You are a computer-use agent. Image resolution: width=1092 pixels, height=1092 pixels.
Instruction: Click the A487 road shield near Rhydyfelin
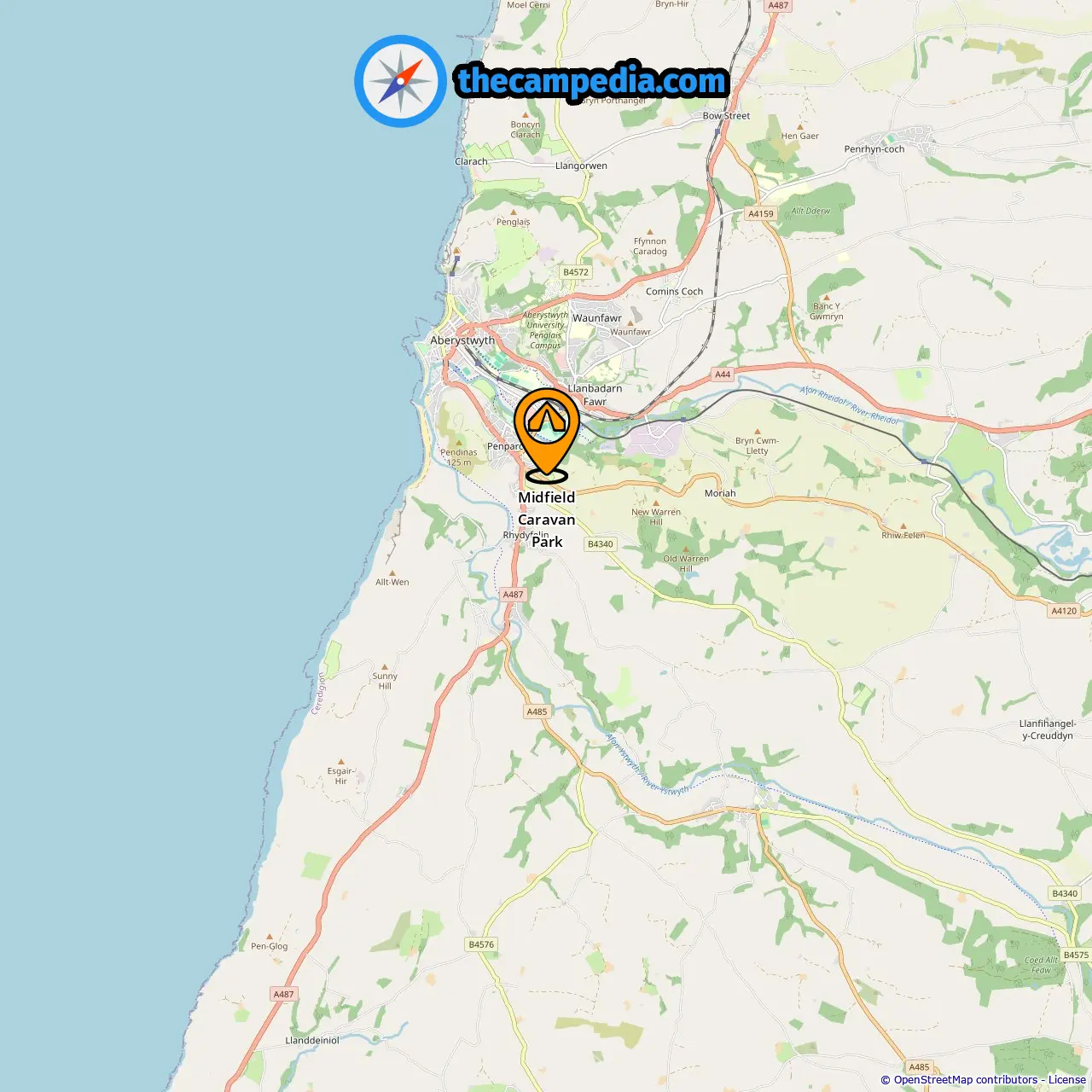tap(513, 595)
